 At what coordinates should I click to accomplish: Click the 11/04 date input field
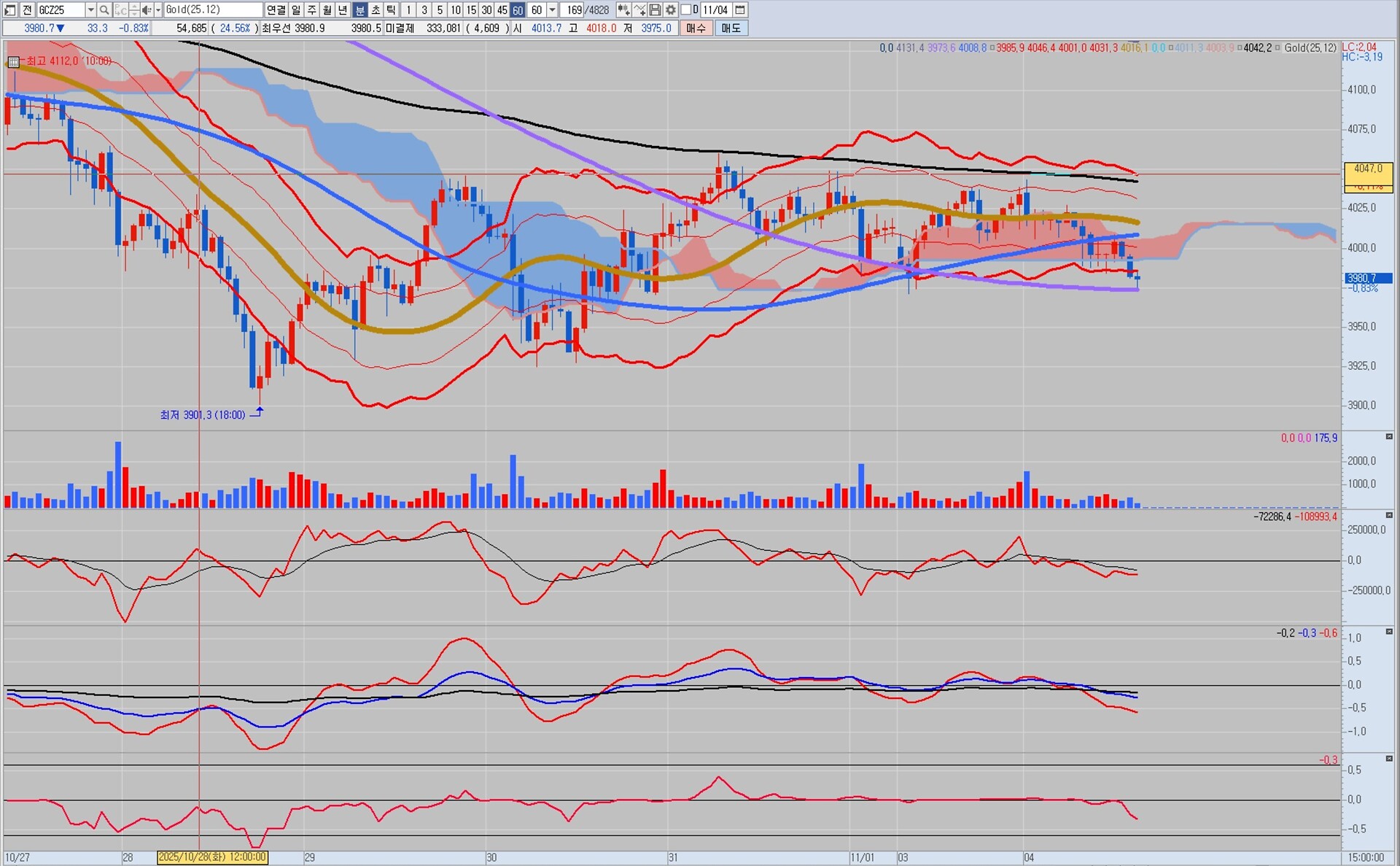[715, 9]
